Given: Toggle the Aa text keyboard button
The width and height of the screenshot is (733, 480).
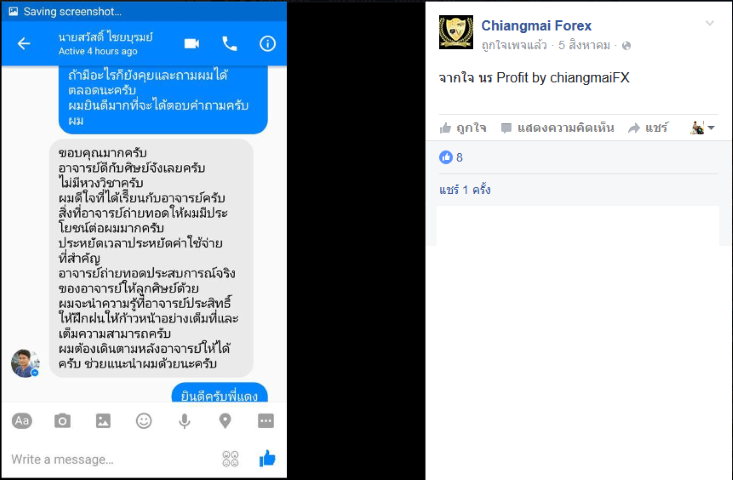Looking at the screenshot, I should coord(22,421).
